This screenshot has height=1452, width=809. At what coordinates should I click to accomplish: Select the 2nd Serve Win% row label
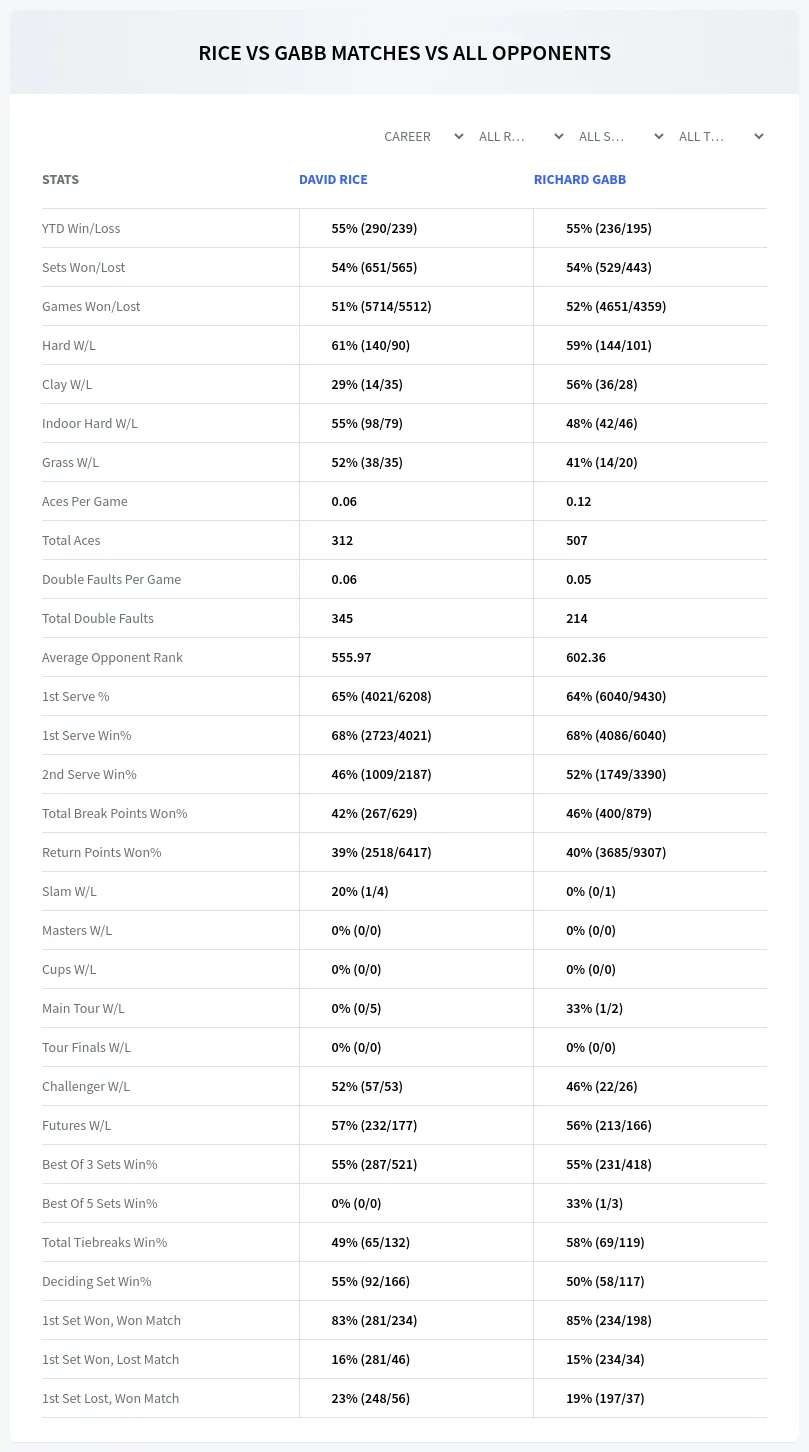tap(89, 774)
